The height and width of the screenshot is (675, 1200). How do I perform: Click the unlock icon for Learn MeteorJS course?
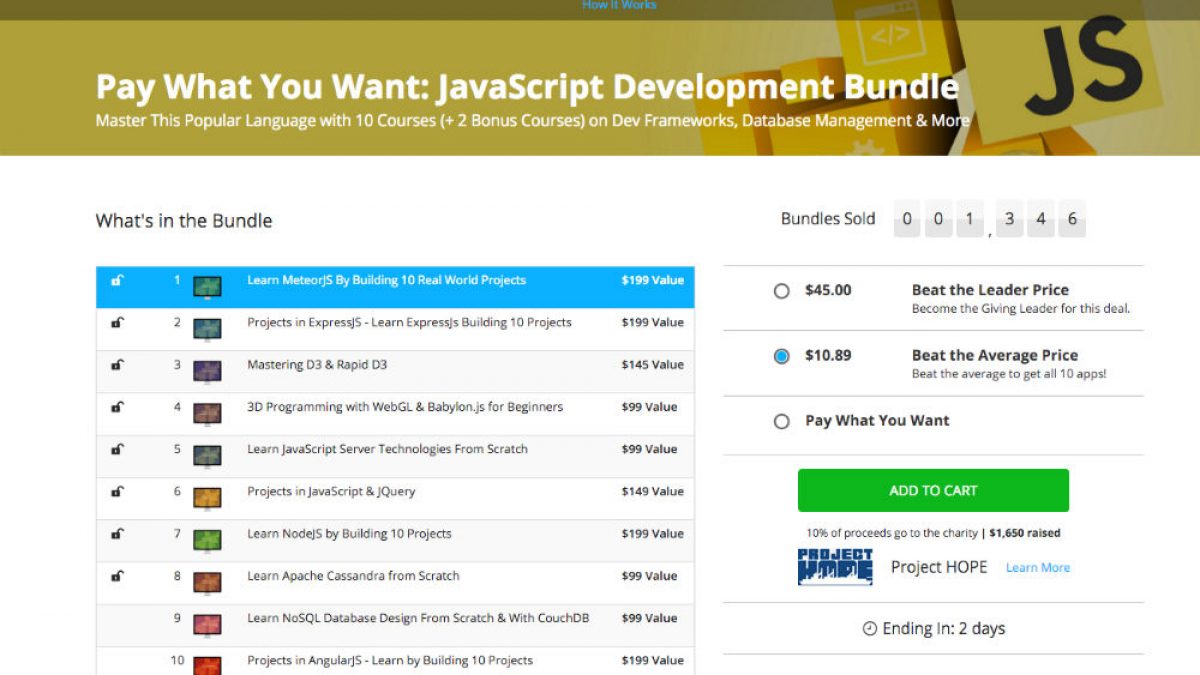117,281
